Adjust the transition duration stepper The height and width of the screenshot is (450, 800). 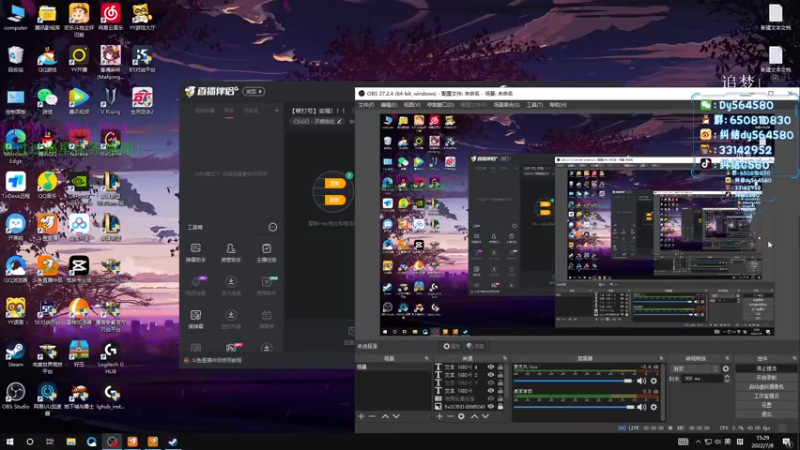(727, 379)
